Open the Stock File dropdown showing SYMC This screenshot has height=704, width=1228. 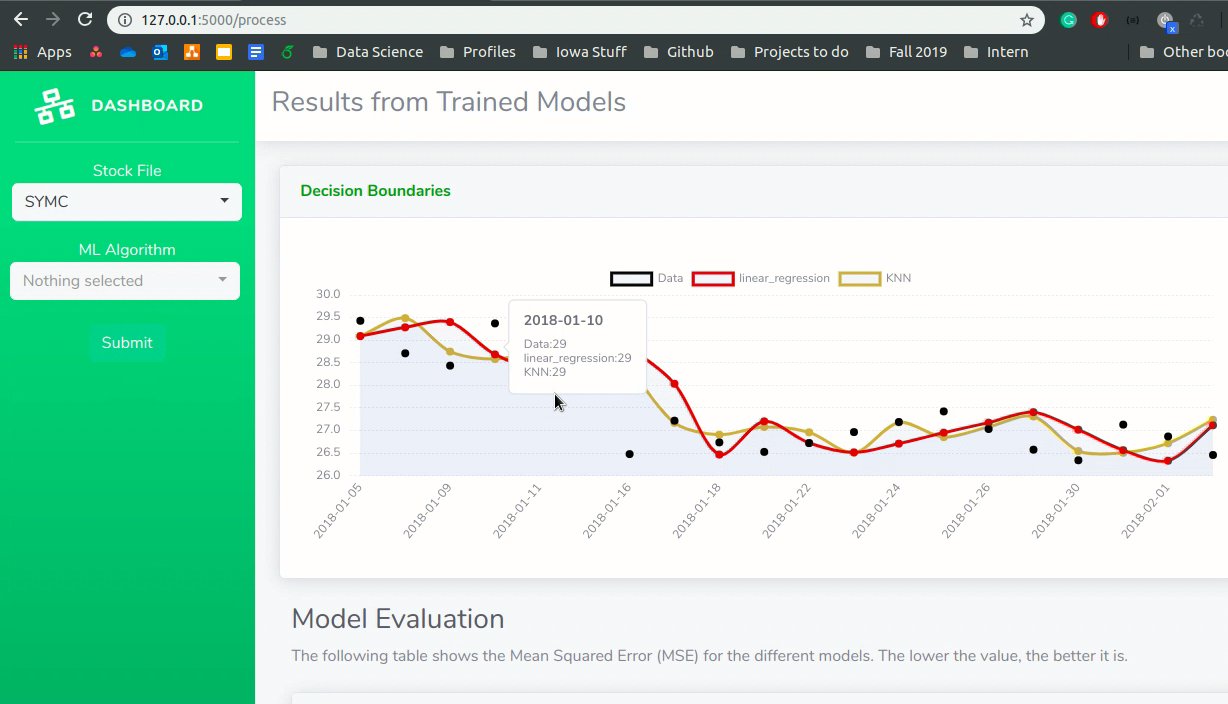126,202
